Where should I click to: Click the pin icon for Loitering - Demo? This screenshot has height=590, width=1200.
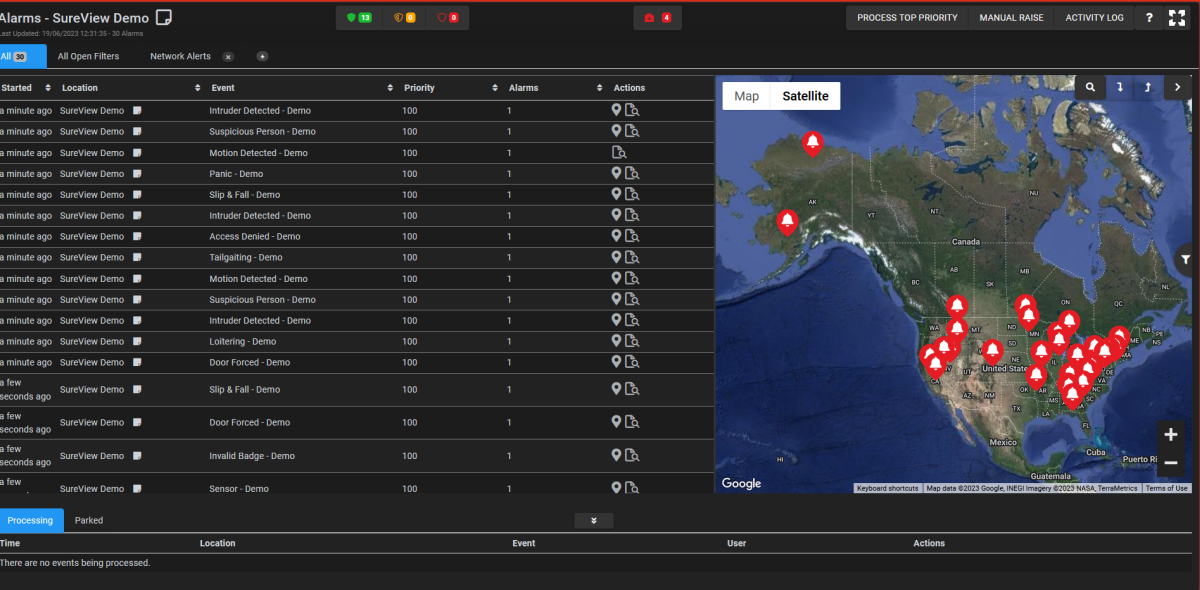(617, 341)
